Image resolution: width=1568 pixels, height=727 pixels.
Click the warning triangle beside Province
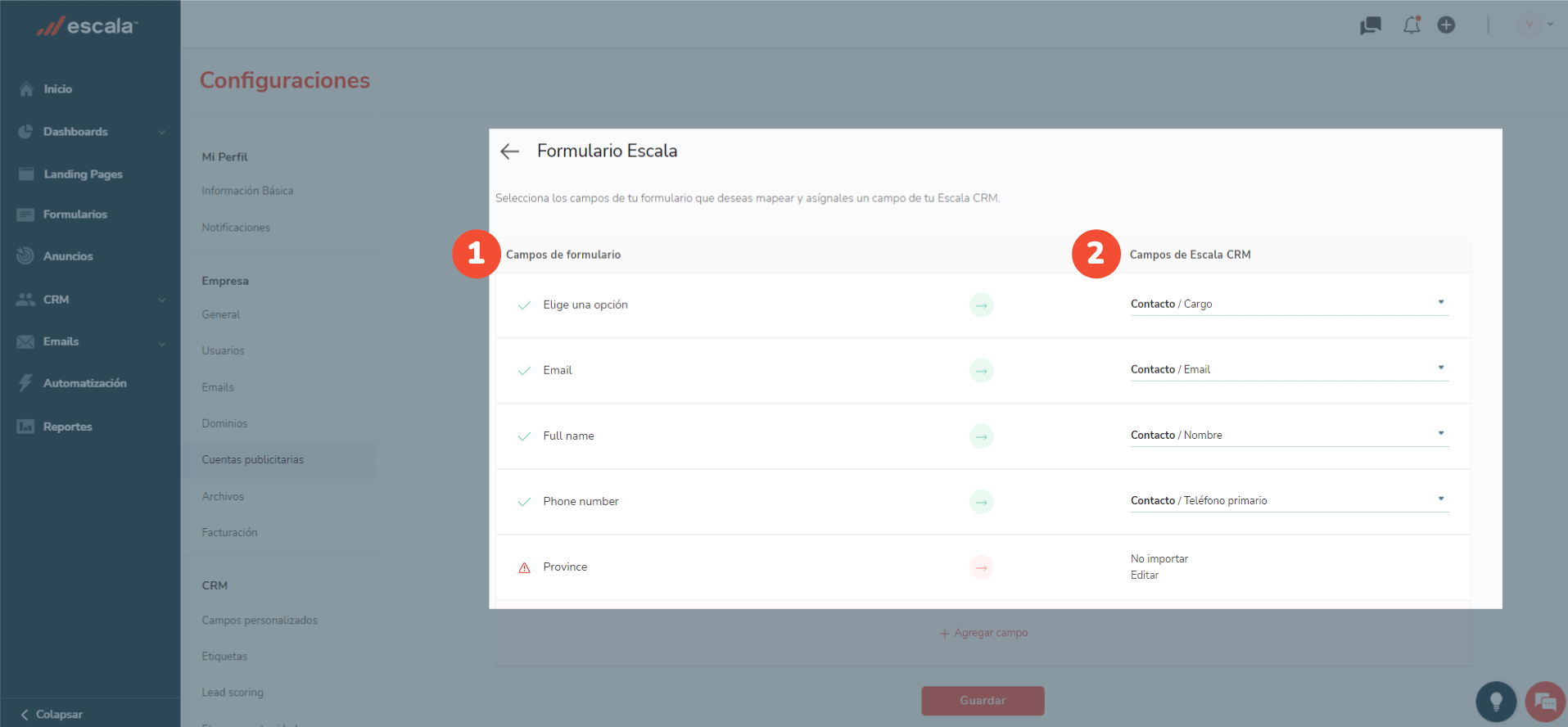coord(525,567)
